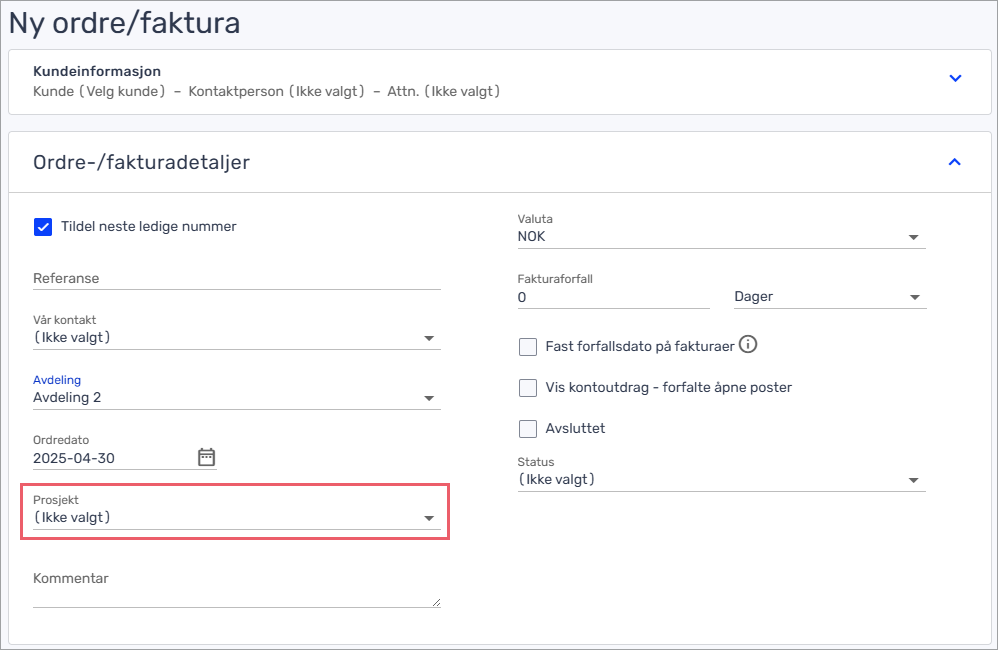Open the Valuta NOK dropdown
998x650 pixels.
tap(721, 237)
